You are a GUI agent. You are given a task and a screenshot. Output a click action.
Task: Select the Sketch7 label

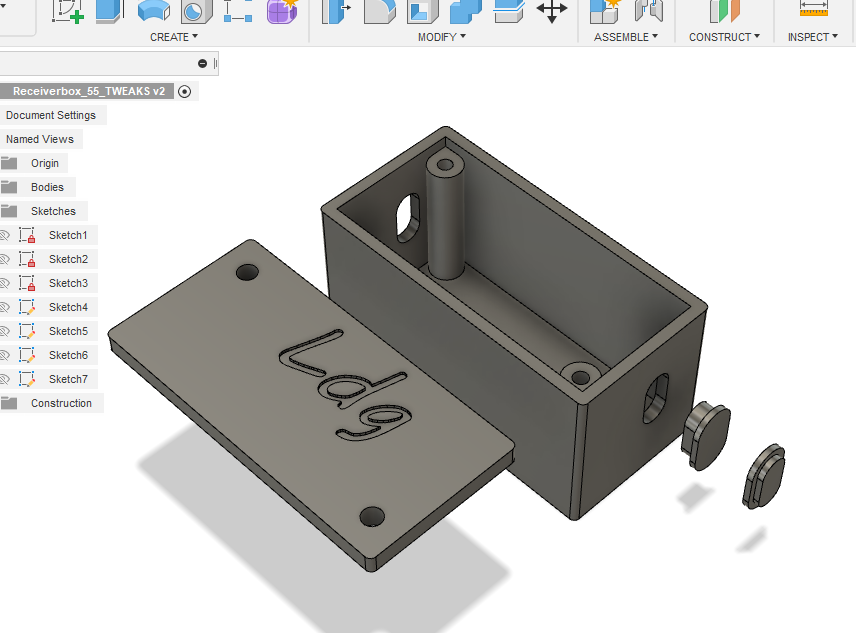pyautogui.click(x=68, y=379)
